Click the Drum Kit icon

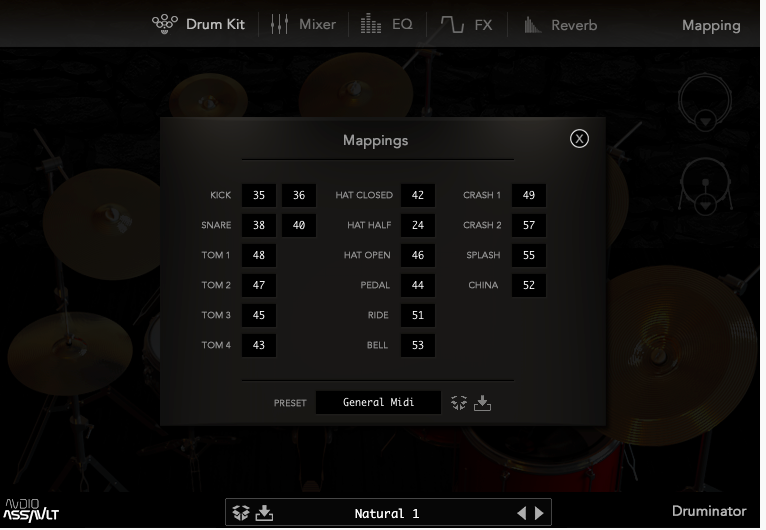pyautogui.click(x=165, y=24)
